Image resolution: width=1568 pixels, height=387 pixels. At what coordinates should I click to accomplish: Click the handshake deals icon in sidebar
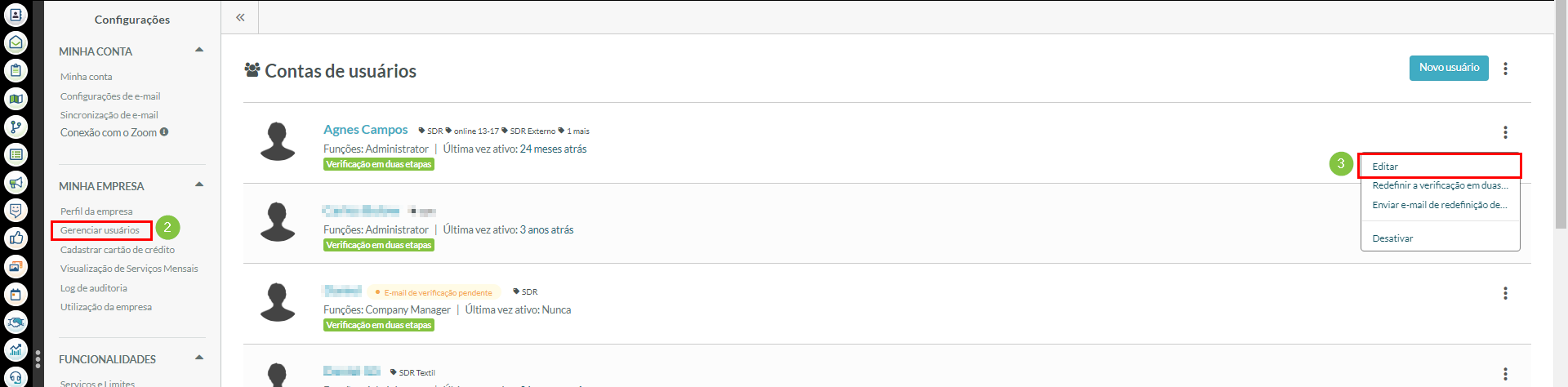point(16,322)
